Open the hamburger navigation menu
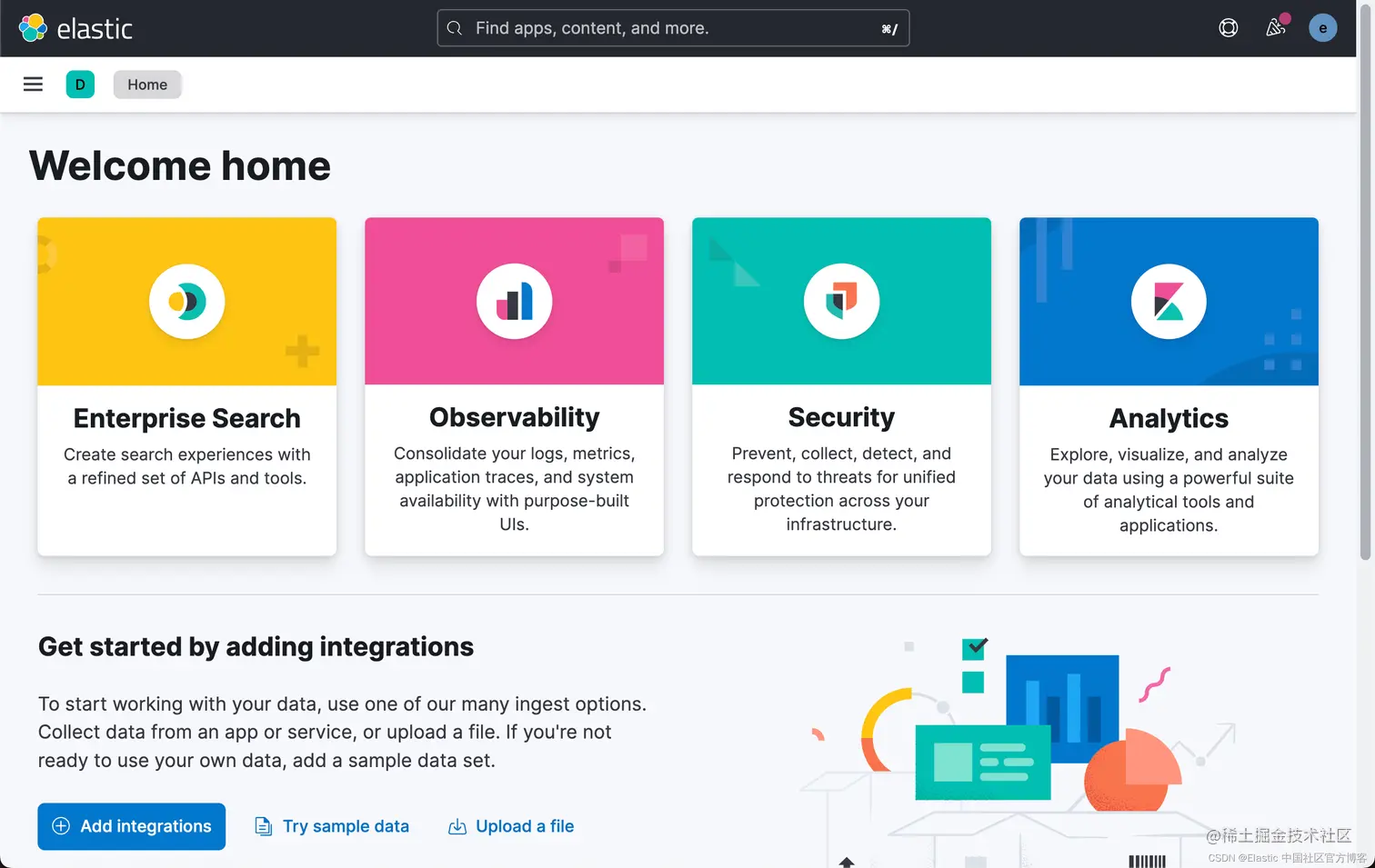 (x=33, y=85)
